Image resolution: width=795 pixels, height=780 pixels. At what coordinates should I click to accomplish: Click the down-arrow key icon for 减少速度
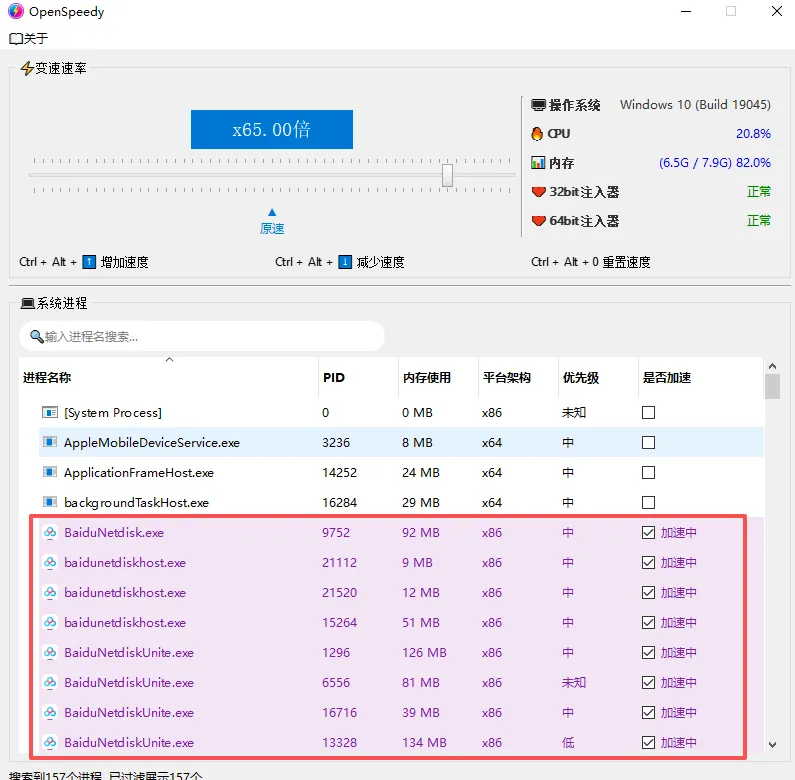pos(345,262)
